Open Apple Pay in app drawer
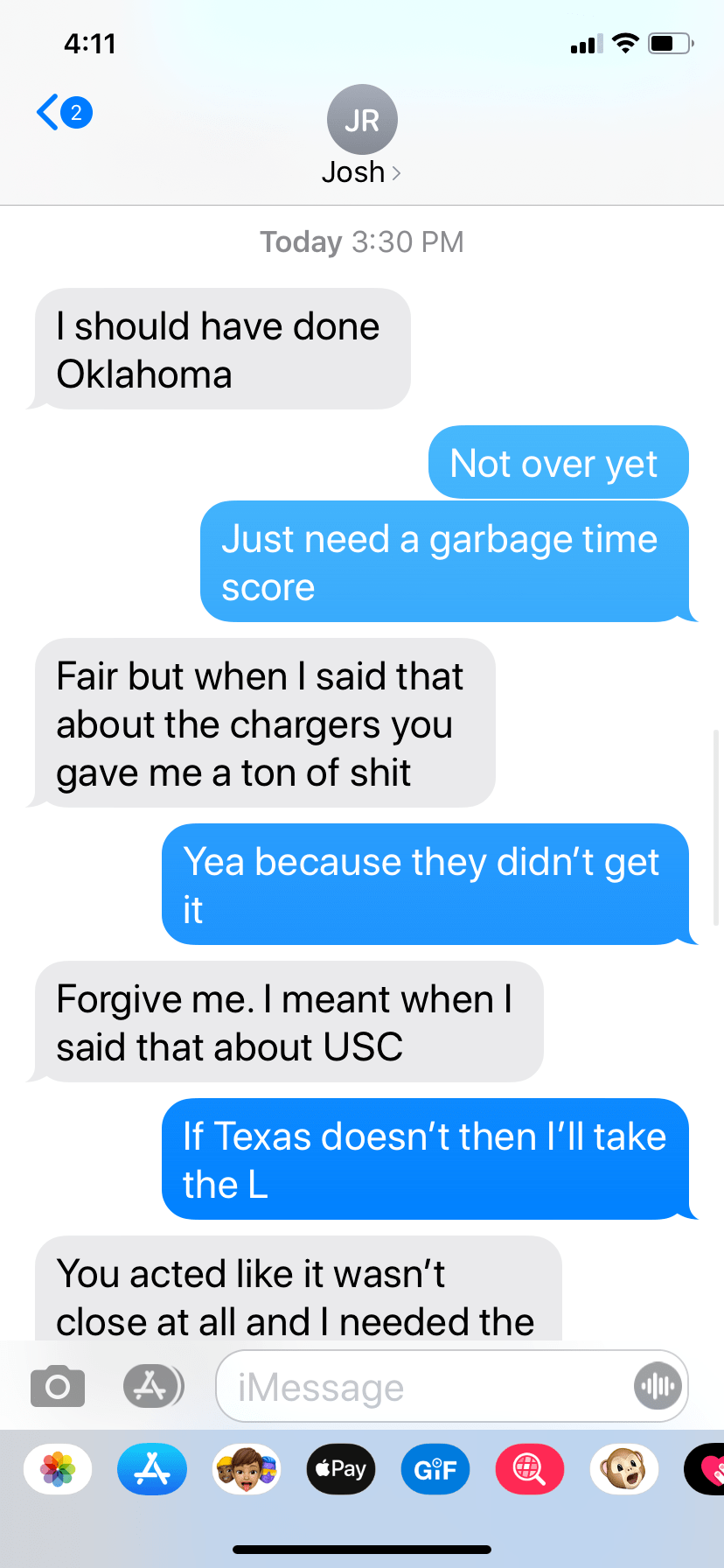Screen dimensions: 724x1568 point(341,1469)
